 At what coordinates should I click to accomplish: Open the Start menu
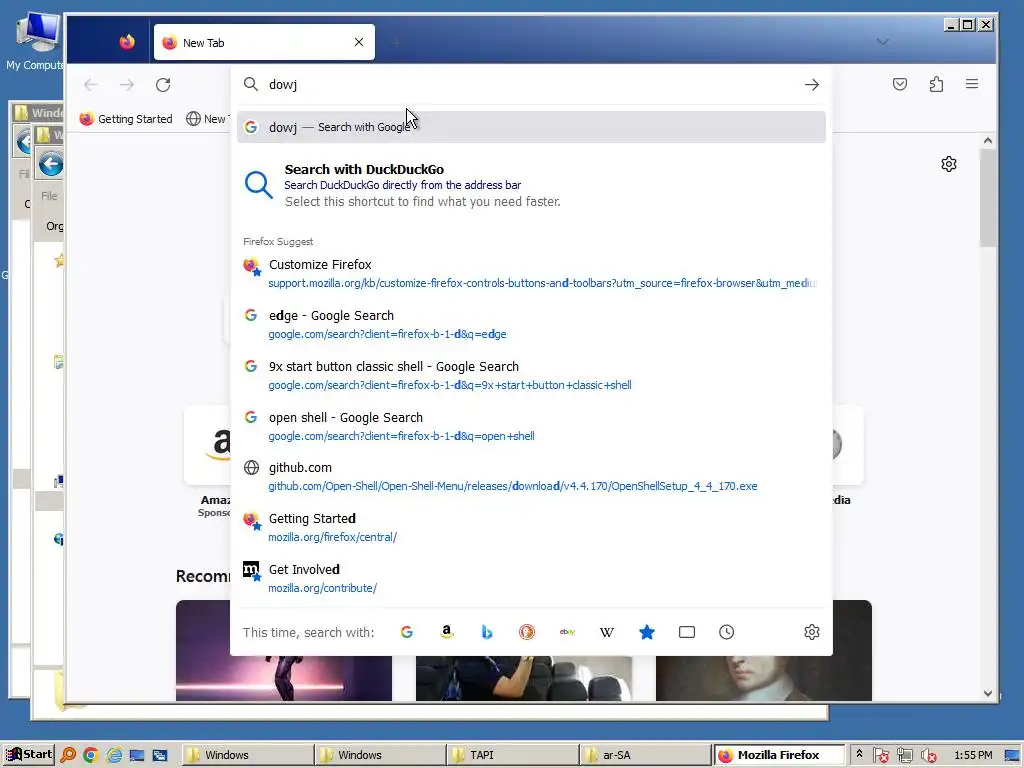click(x=29, y=755)
